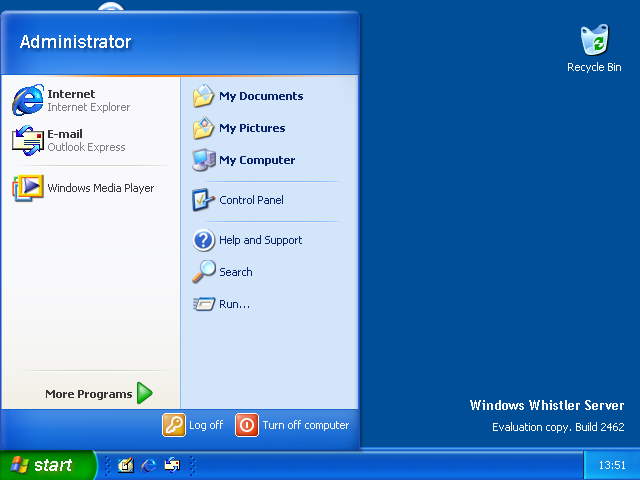Select Control Panel text
This screenshot has width=640, height=480.
[251, 200]
